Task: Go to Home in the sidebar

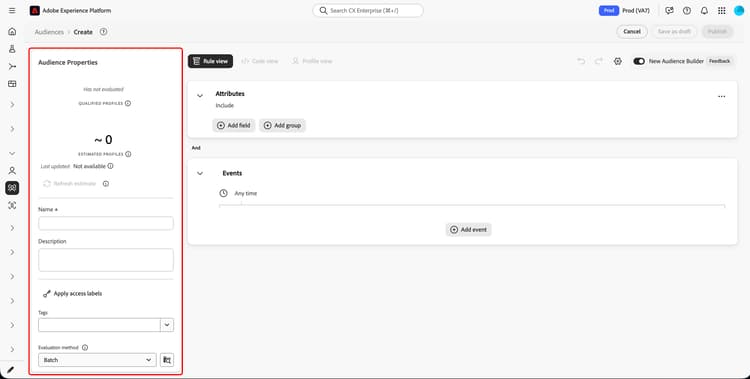Action: click(12, 32)
